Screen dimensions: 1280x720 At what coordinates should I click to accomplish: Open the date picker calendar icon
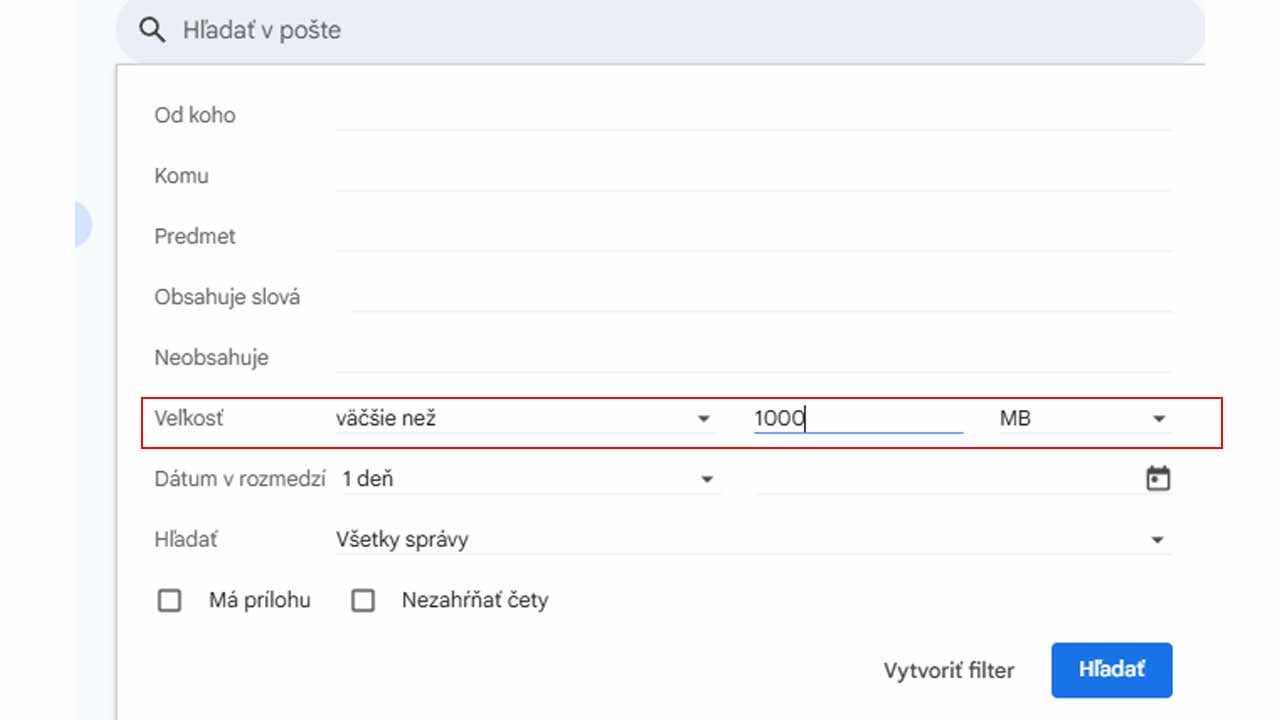(x=1158, y=478)
